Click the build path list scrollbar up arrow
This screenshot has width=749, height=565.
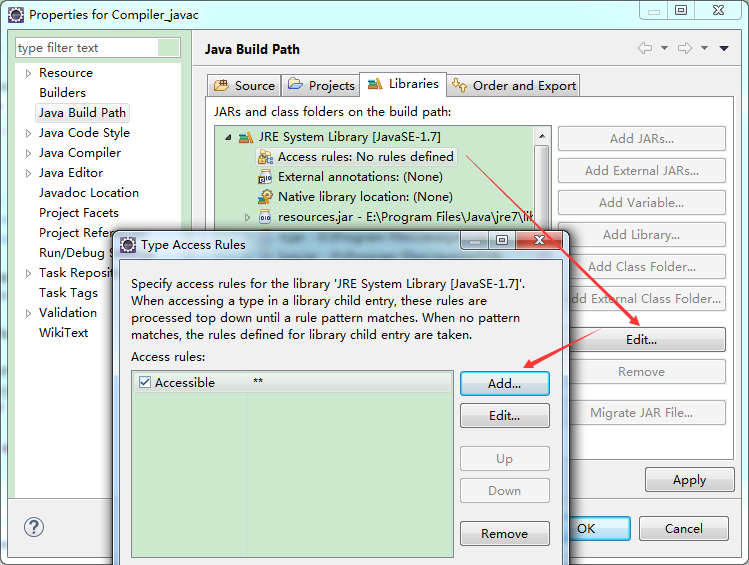coord(542,136)
